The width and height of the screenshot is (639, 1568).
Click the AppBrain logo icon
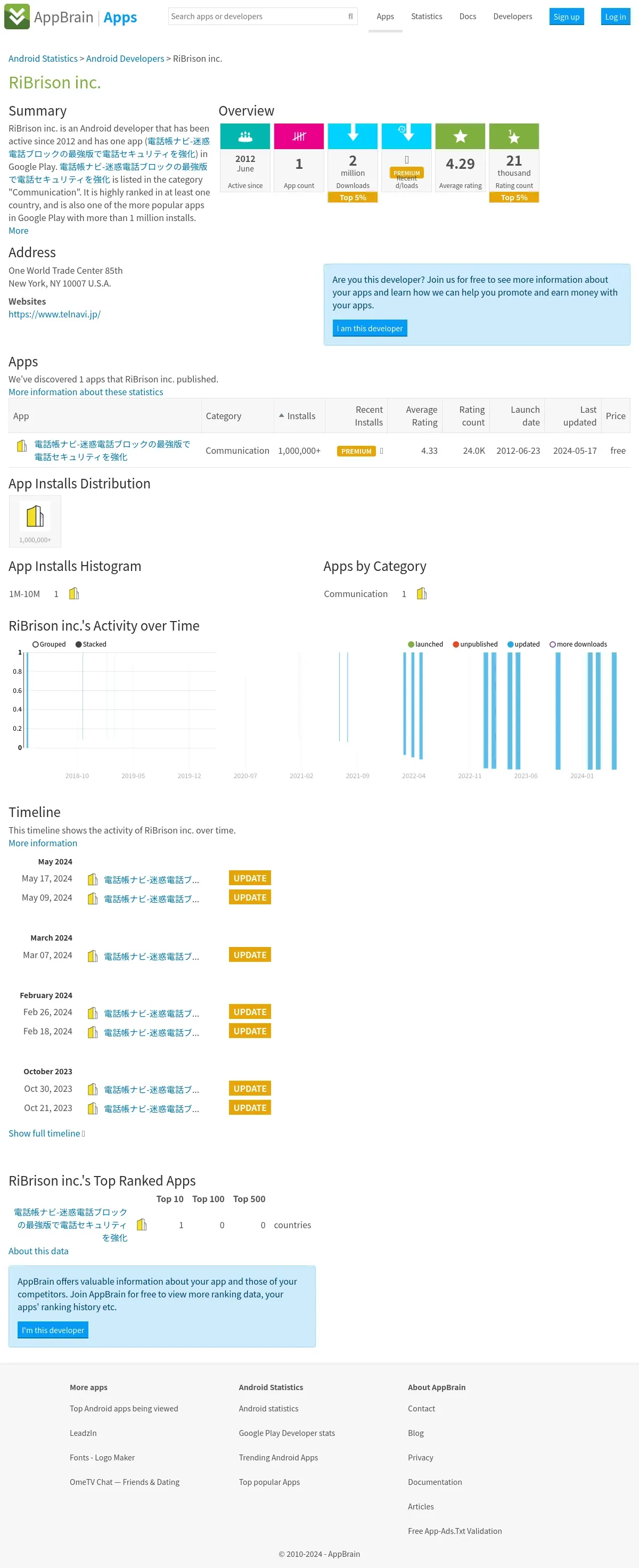(x=17, y=17)
